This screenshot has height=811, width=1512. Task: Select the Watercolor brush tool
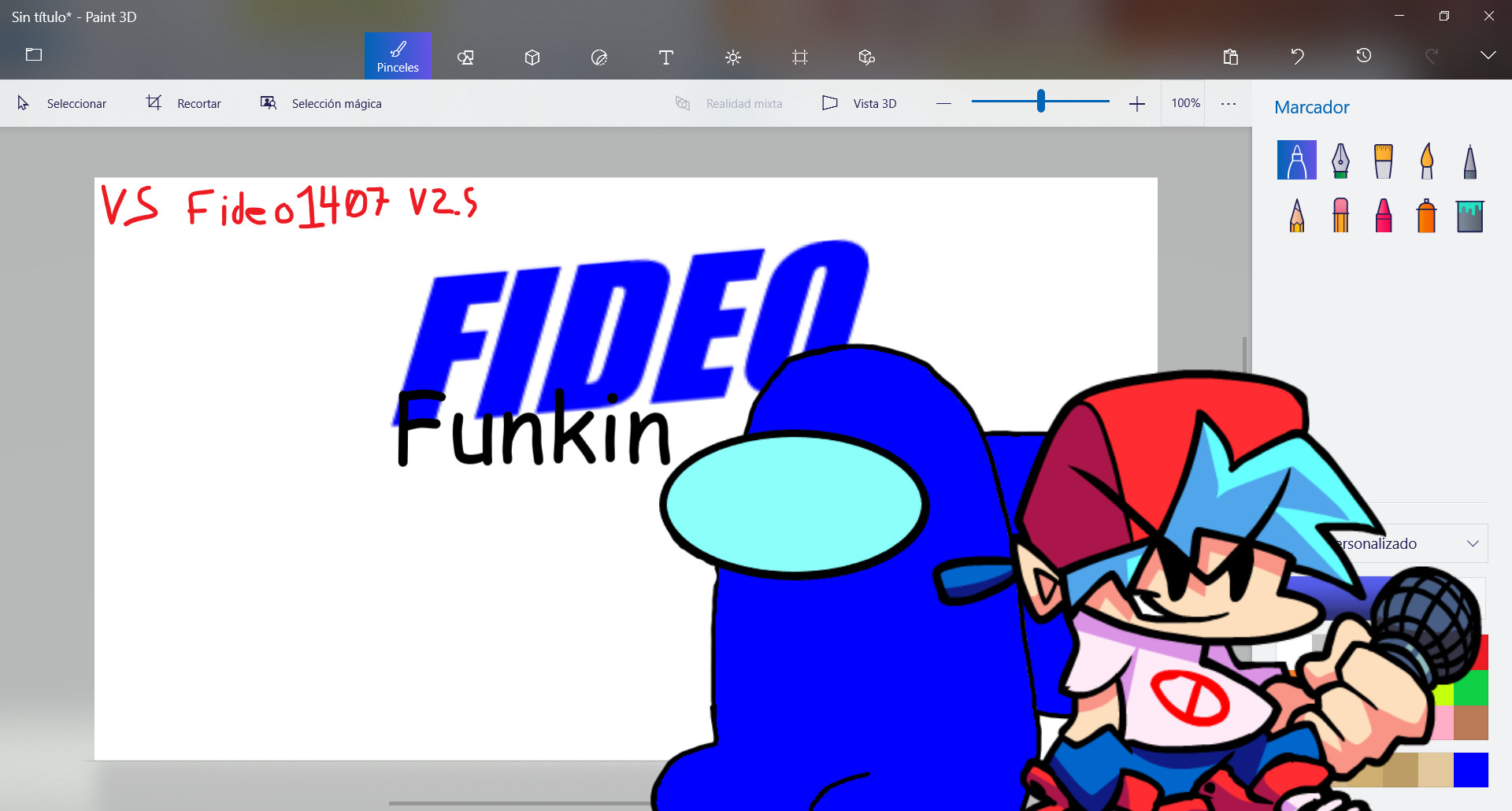click(1427, 160)
